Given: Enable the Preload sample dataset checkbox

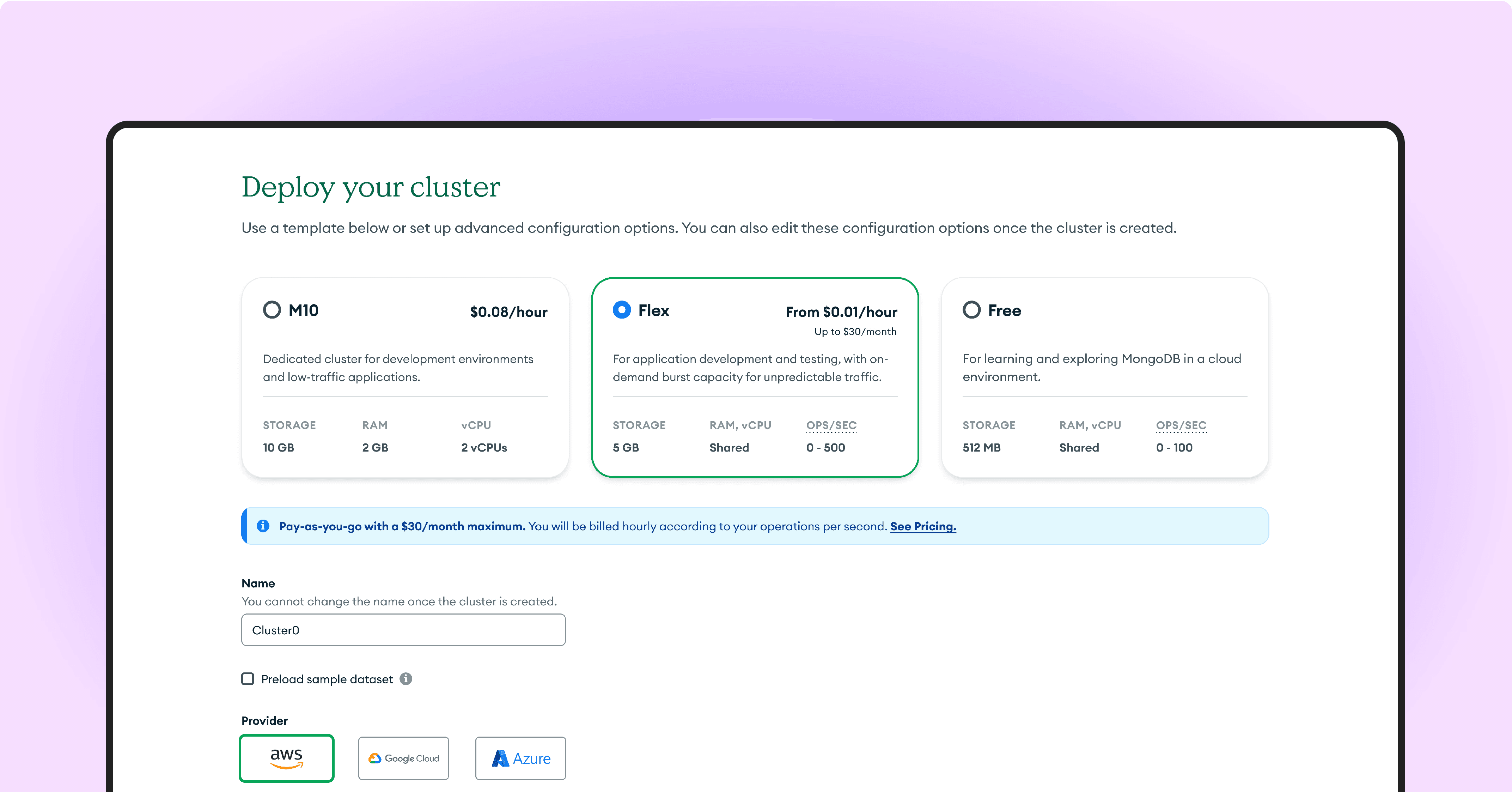Looking at the screenshot, I should coord(248,679).
